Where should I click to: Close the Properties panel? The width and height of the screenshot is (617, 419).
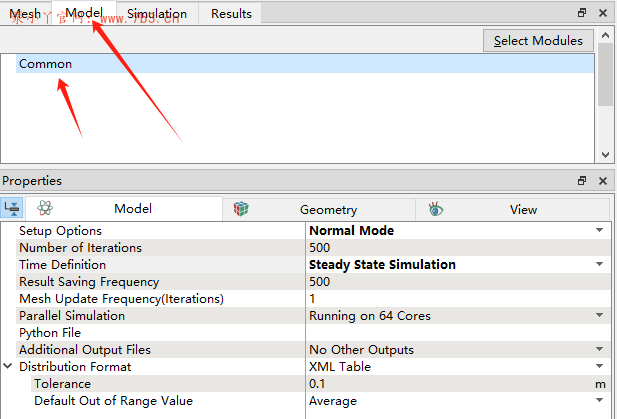click(602, 181)
